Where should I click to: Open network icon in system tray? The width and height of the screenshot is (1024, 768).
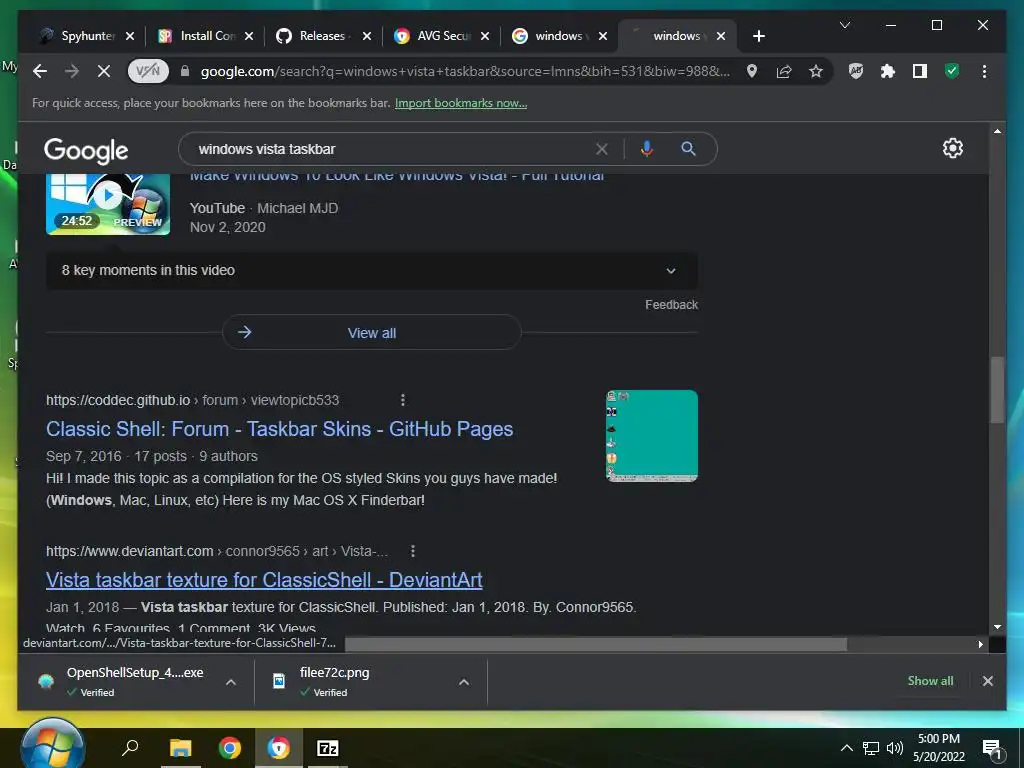pos(871,748)
